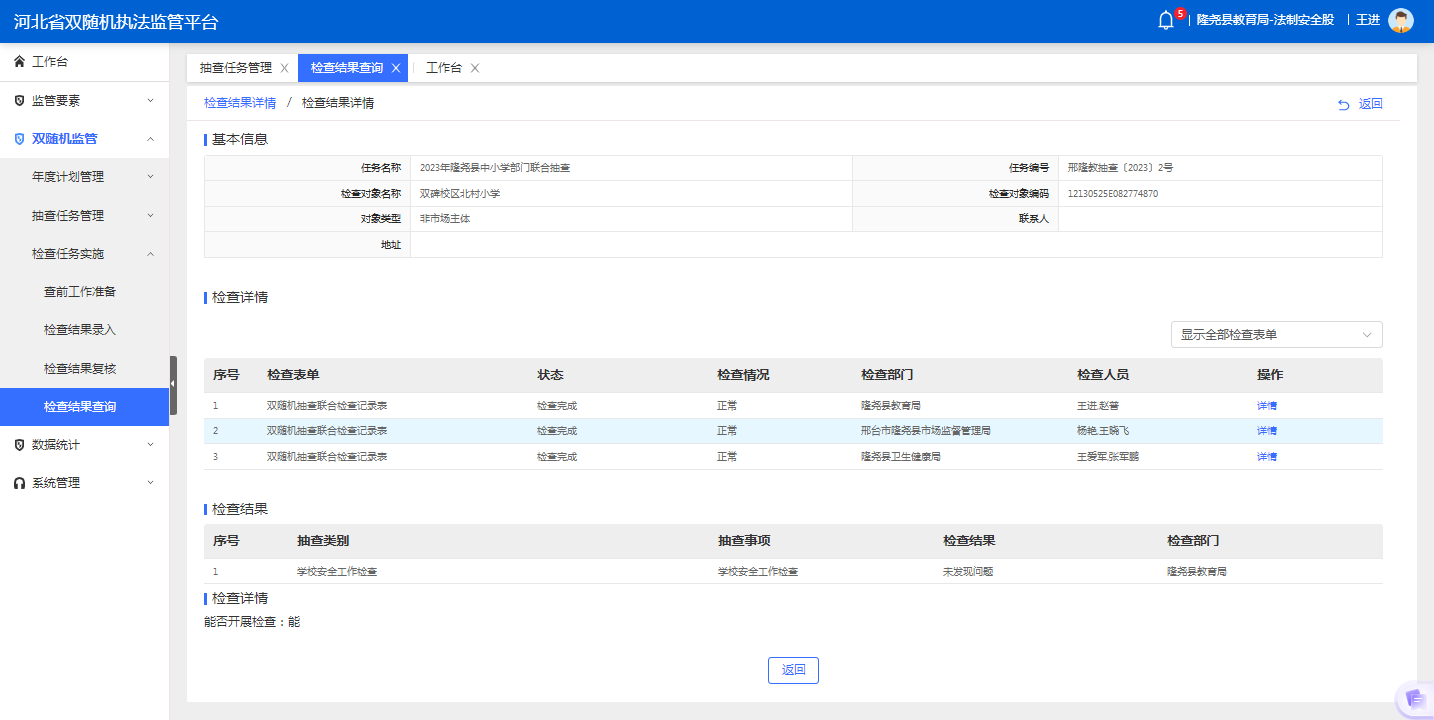Open the 显示全部检查表单 dropdown
The image size is (1434, 720).
click(1275, 334)
